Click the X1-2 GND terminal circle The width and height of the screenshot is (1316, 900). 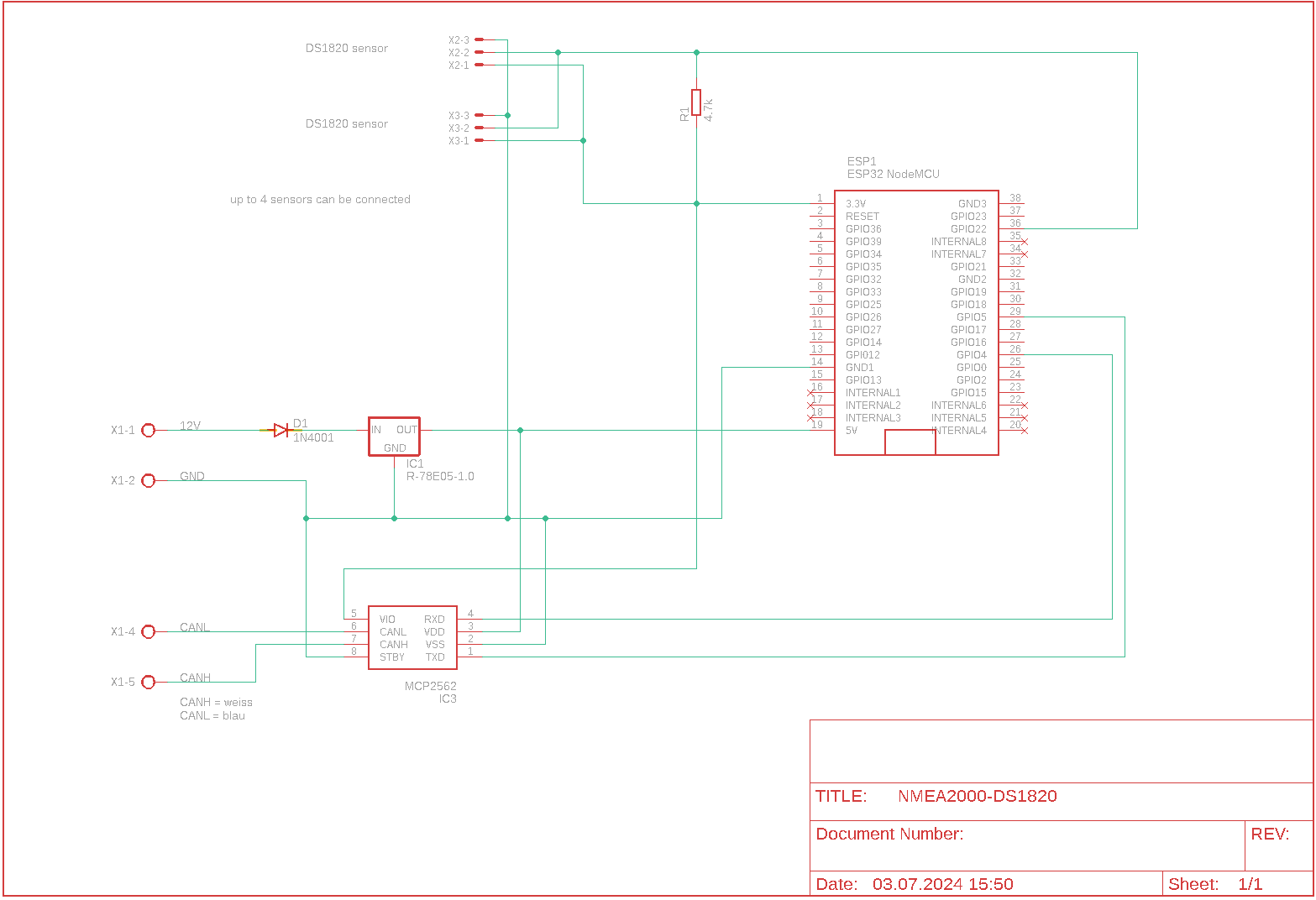[x=149, y=480]
